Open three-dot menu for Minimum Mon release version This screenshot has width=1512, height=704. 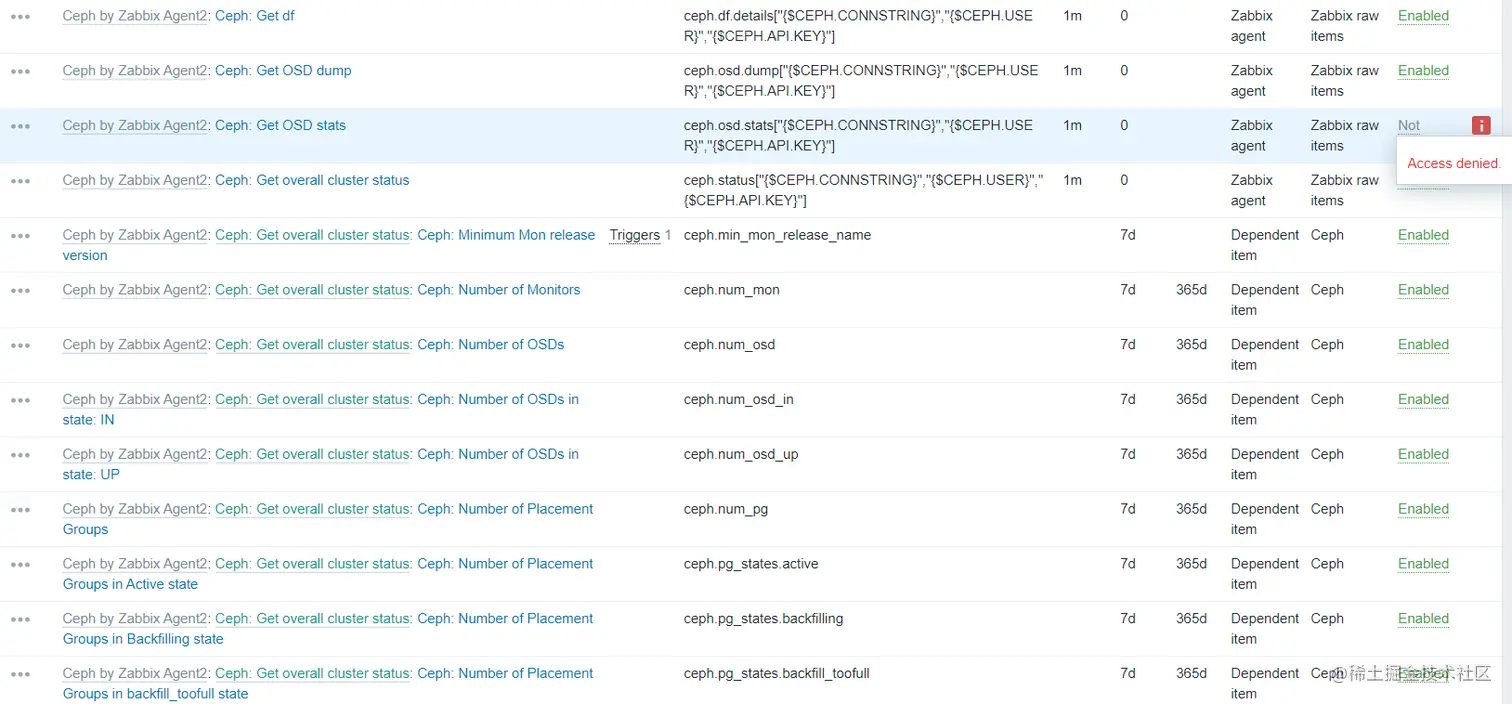click(21, 236)
